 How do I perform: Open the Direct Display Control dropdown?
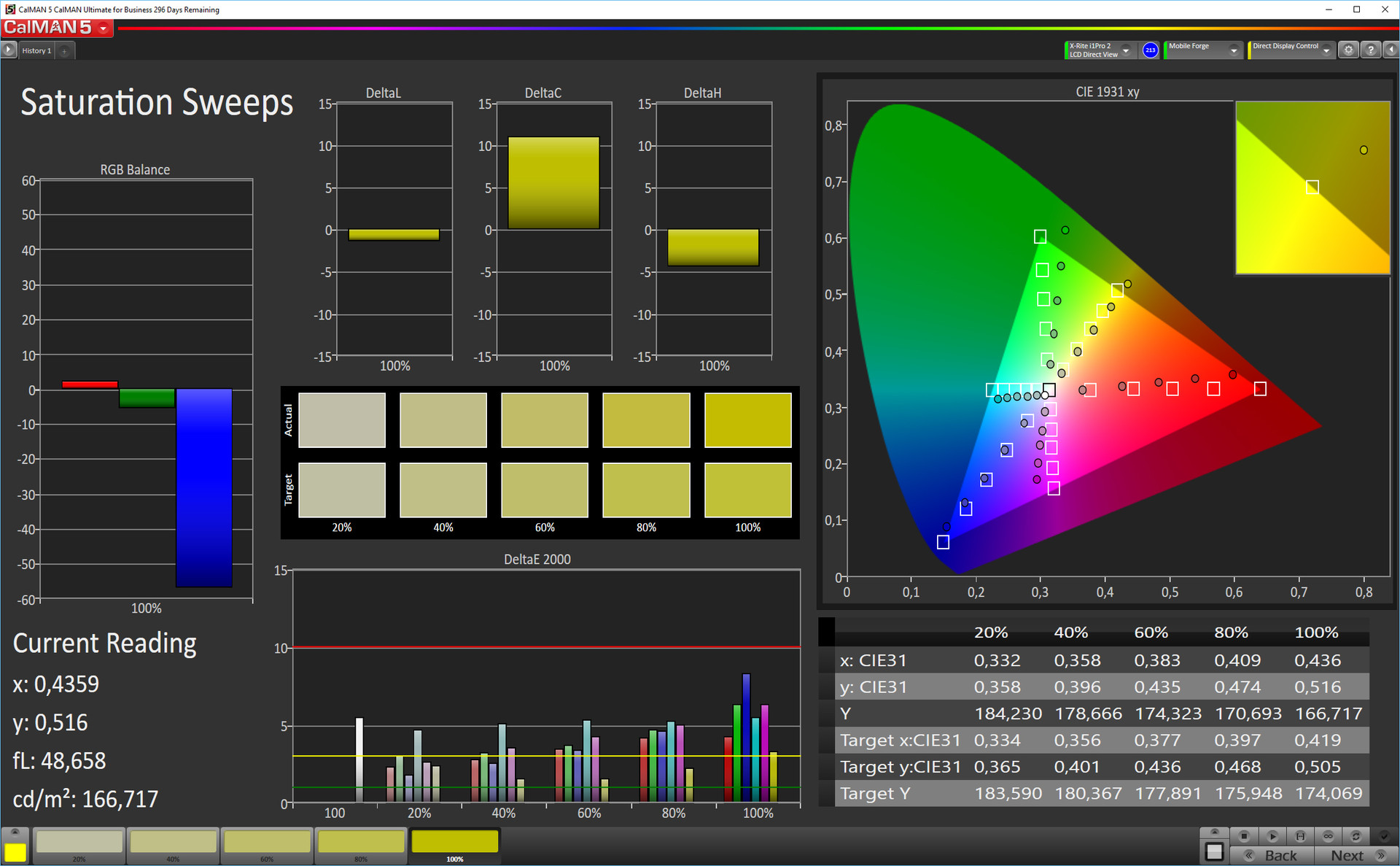click(1326, 50)
